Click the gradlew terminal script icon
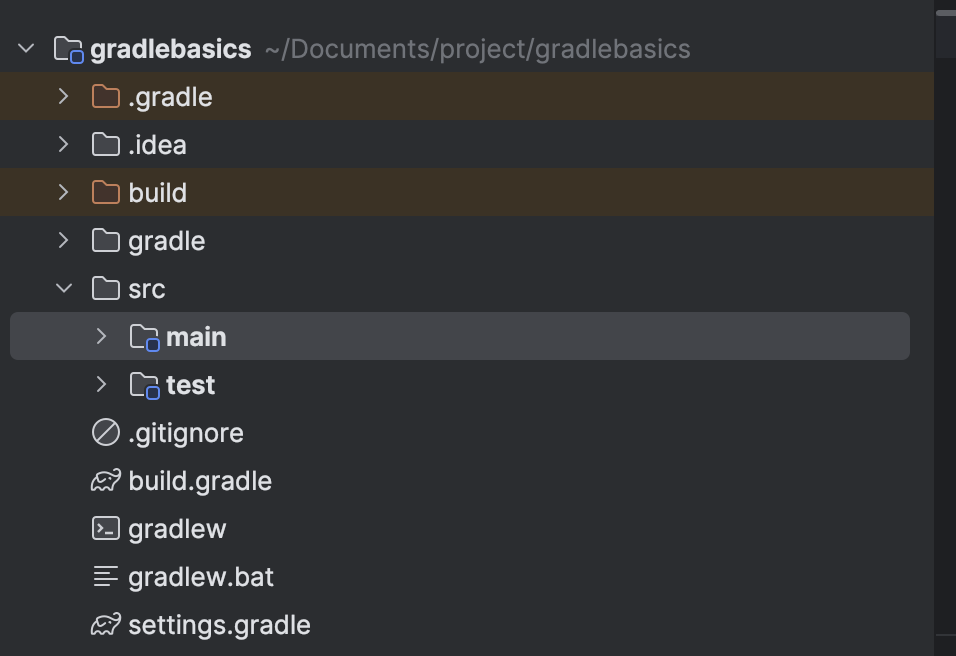Viewport: 956px width, 656px height. [105, 529]
